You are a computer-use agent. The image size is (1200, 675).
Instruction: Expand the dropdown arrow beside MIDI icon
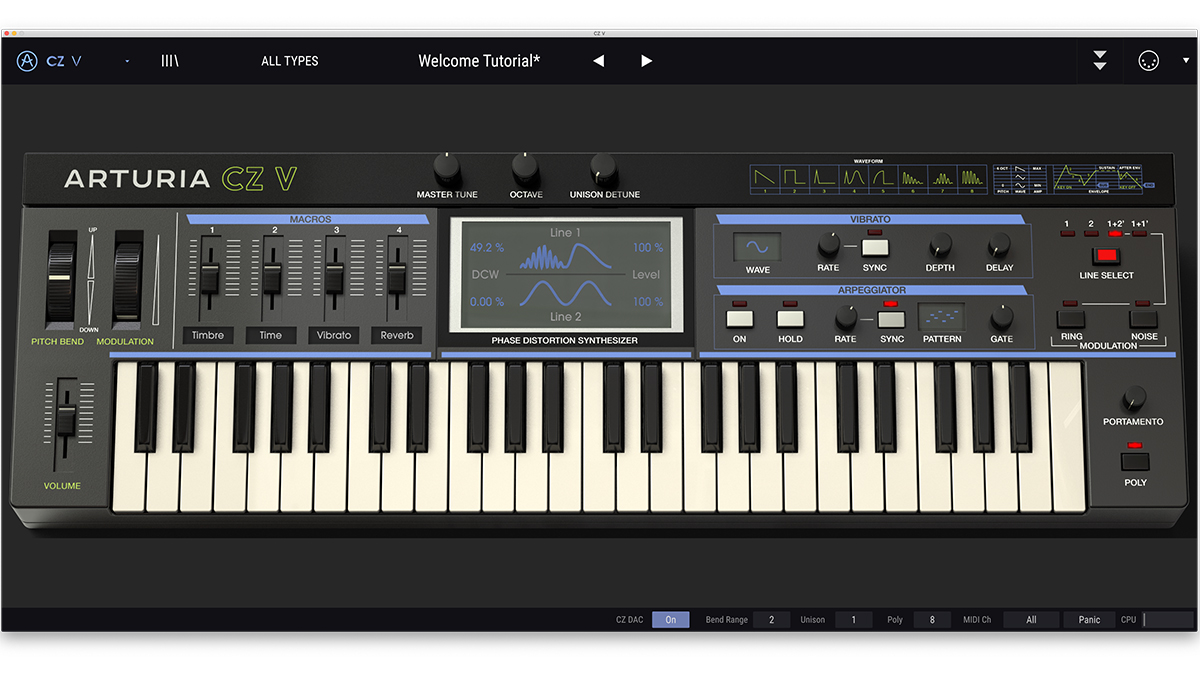(x=1186, y=61)
